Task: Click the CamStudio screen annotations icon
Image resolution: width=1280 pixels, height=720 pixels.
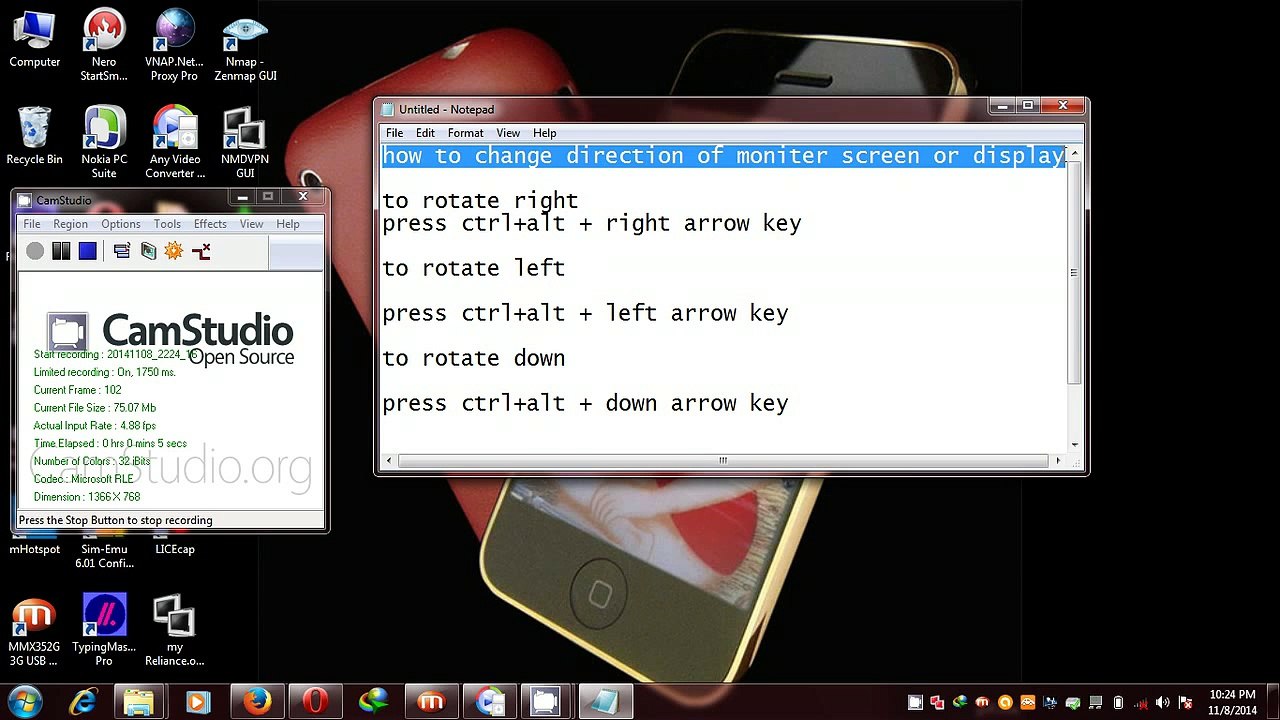Action: click(x=148, y=251)
